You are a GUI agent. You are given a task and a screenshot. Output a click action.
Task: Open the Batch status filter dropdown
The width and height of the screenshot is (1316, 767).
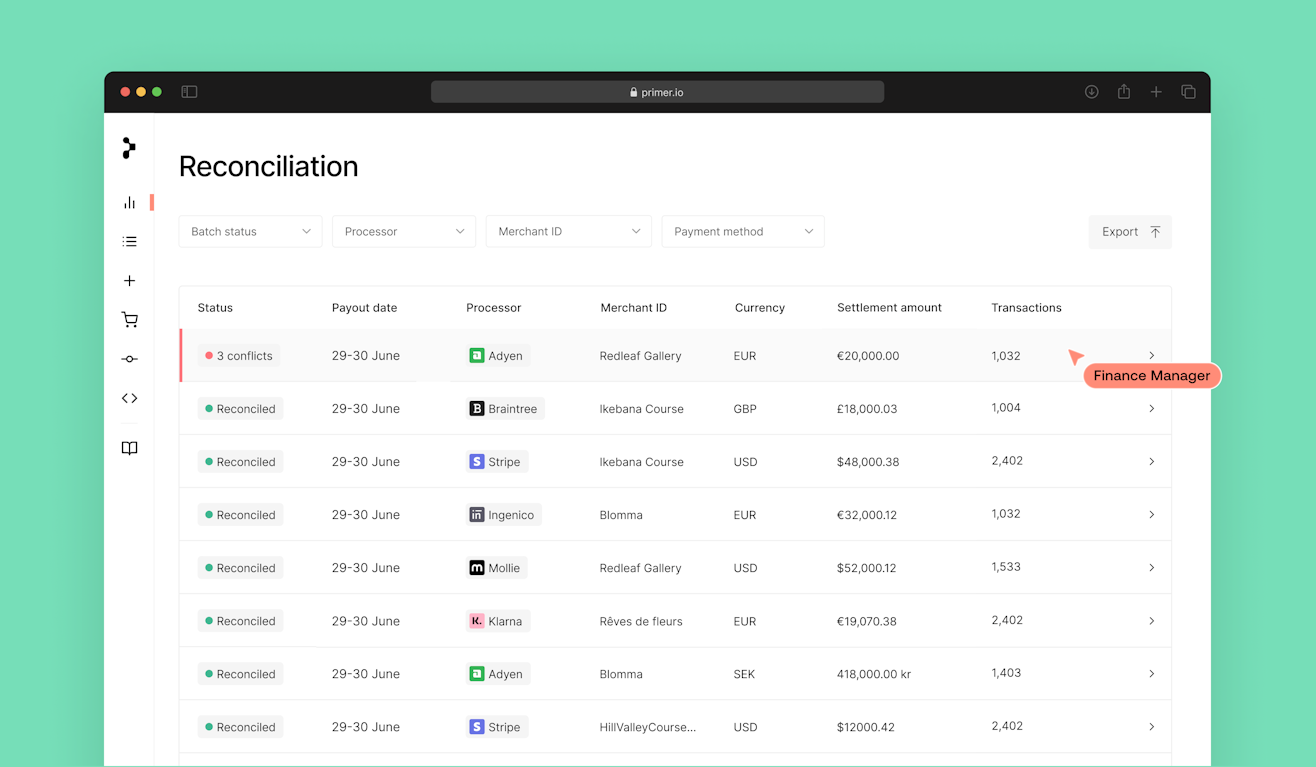coord(251,231)
